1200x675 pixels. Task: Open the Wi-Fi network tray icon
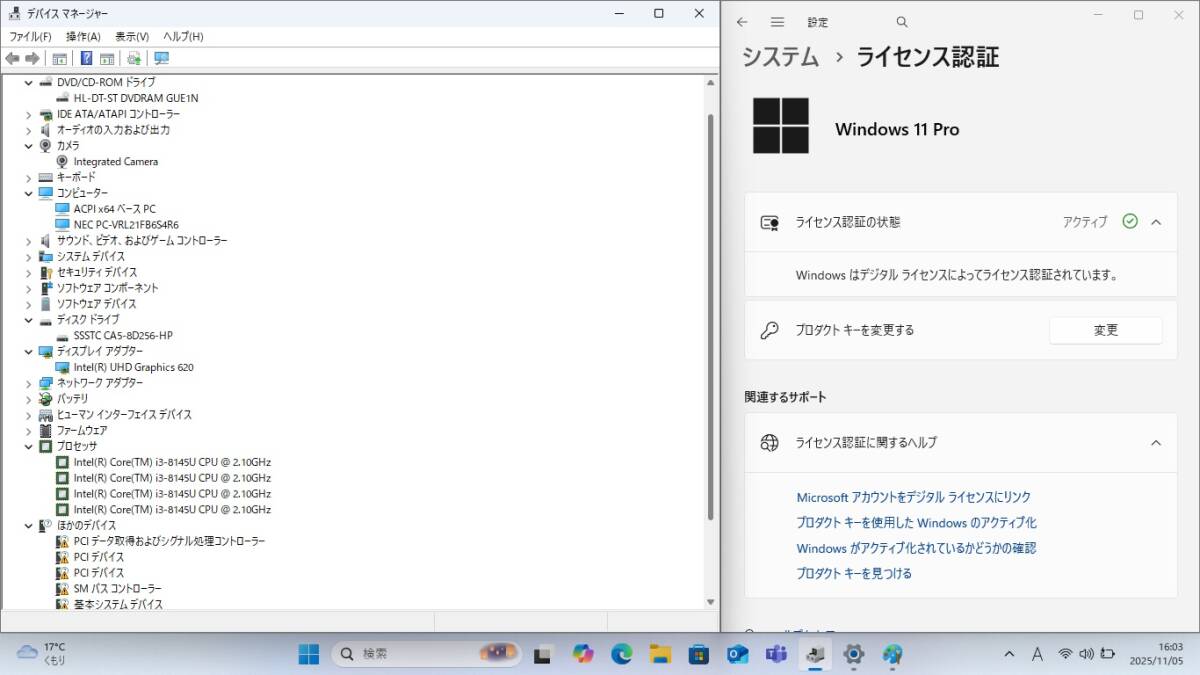tap(1065, 654)
